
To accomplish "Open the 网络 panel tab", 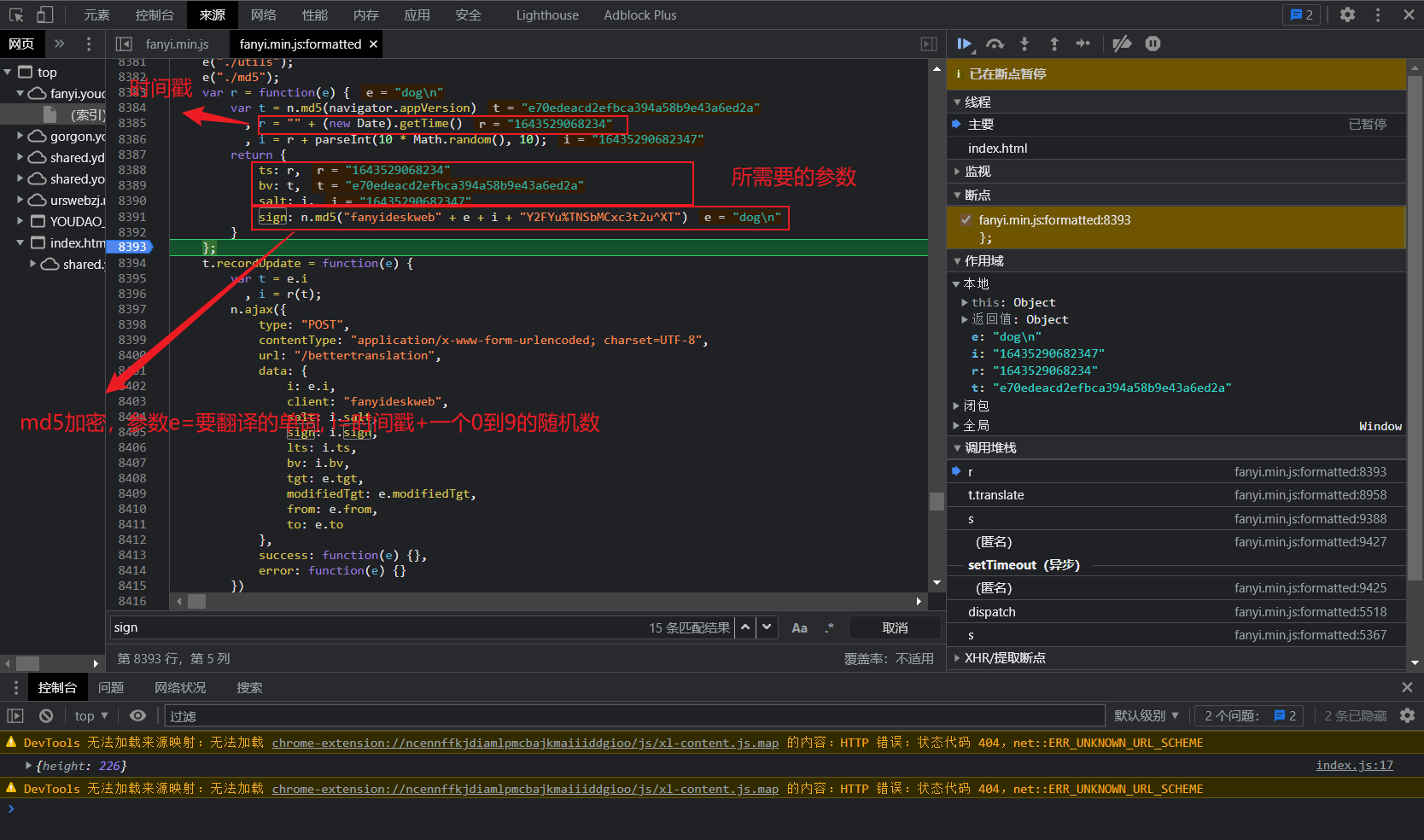I will point(263,15).
